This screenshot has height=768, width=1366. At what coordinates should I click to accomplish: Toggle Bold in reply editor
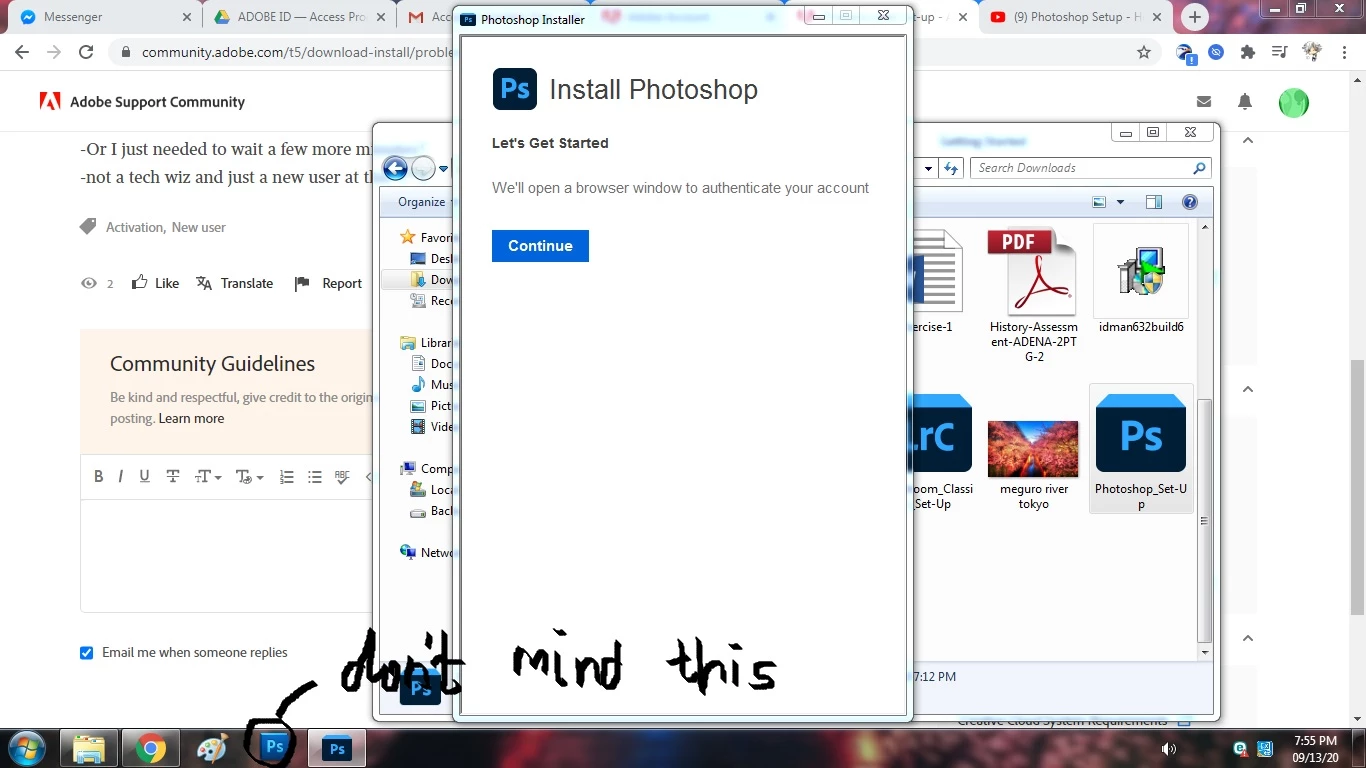pos(98,477)
